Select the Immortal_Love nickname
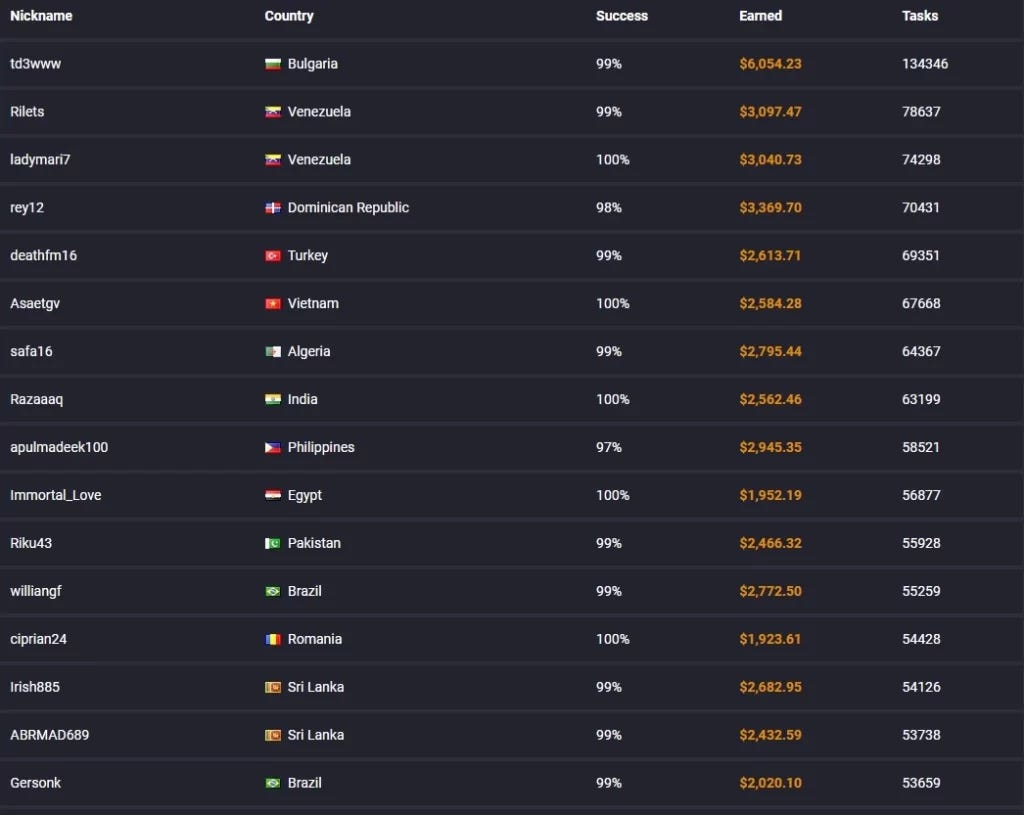 coord(56,495)
